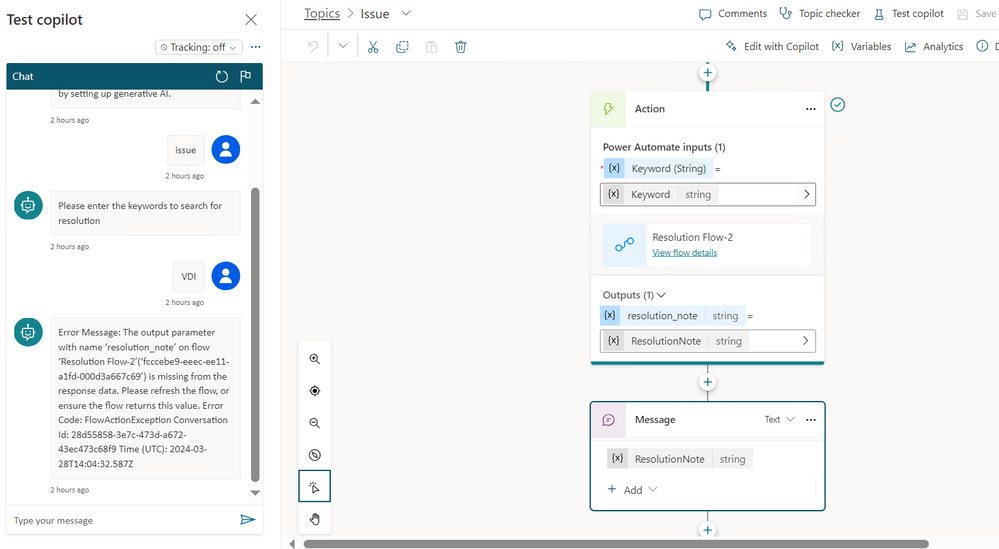
Task: Open the Message Text type dropdown
Action: [x=780, y=419]
